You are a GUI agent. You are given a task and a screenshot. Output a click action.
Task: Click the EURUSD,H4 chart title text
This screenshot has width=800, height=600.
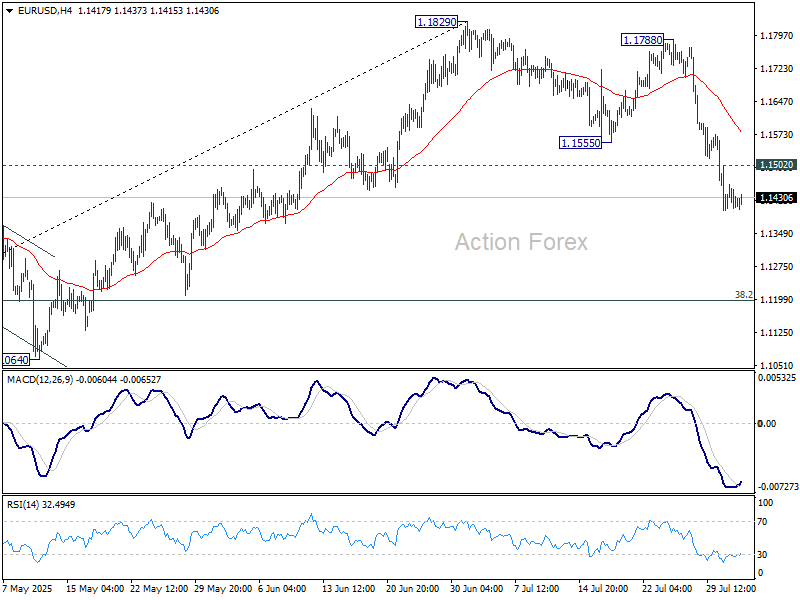click(46, 11)
